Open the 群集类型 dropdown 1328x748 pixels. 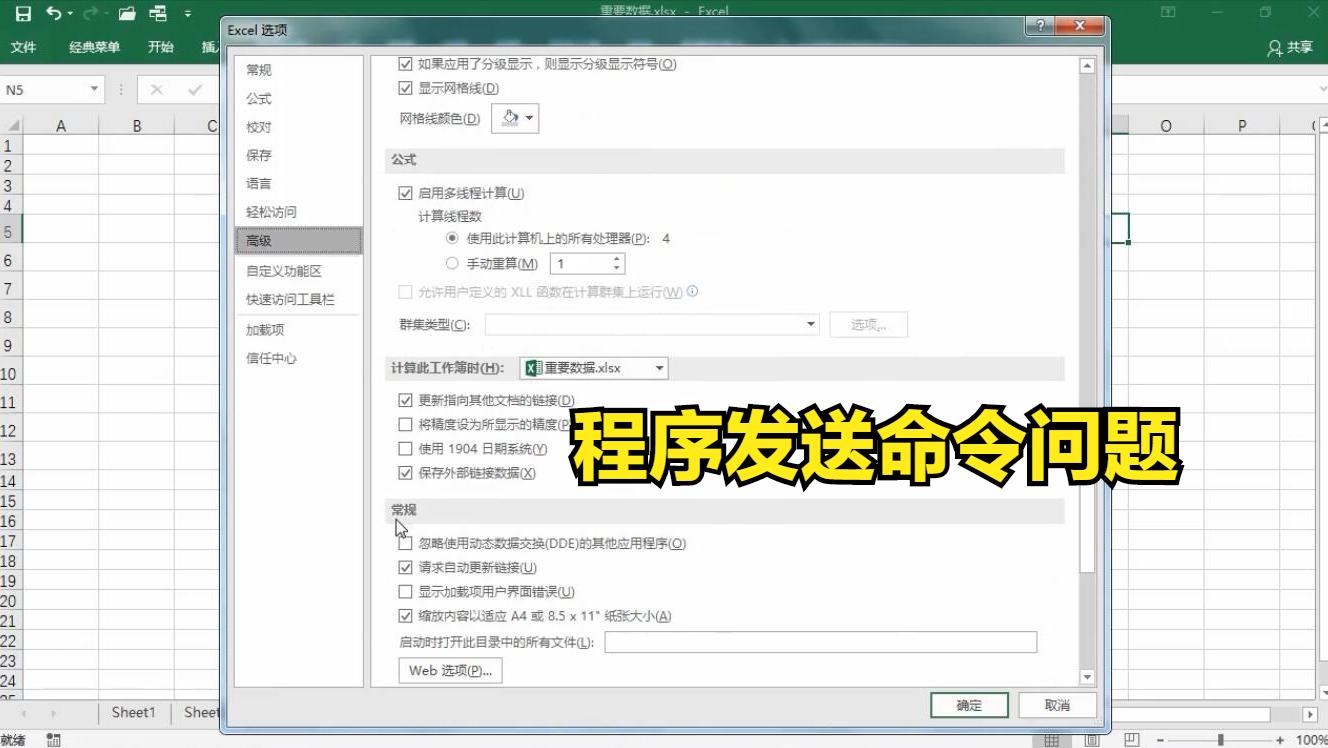coord(808,324)
